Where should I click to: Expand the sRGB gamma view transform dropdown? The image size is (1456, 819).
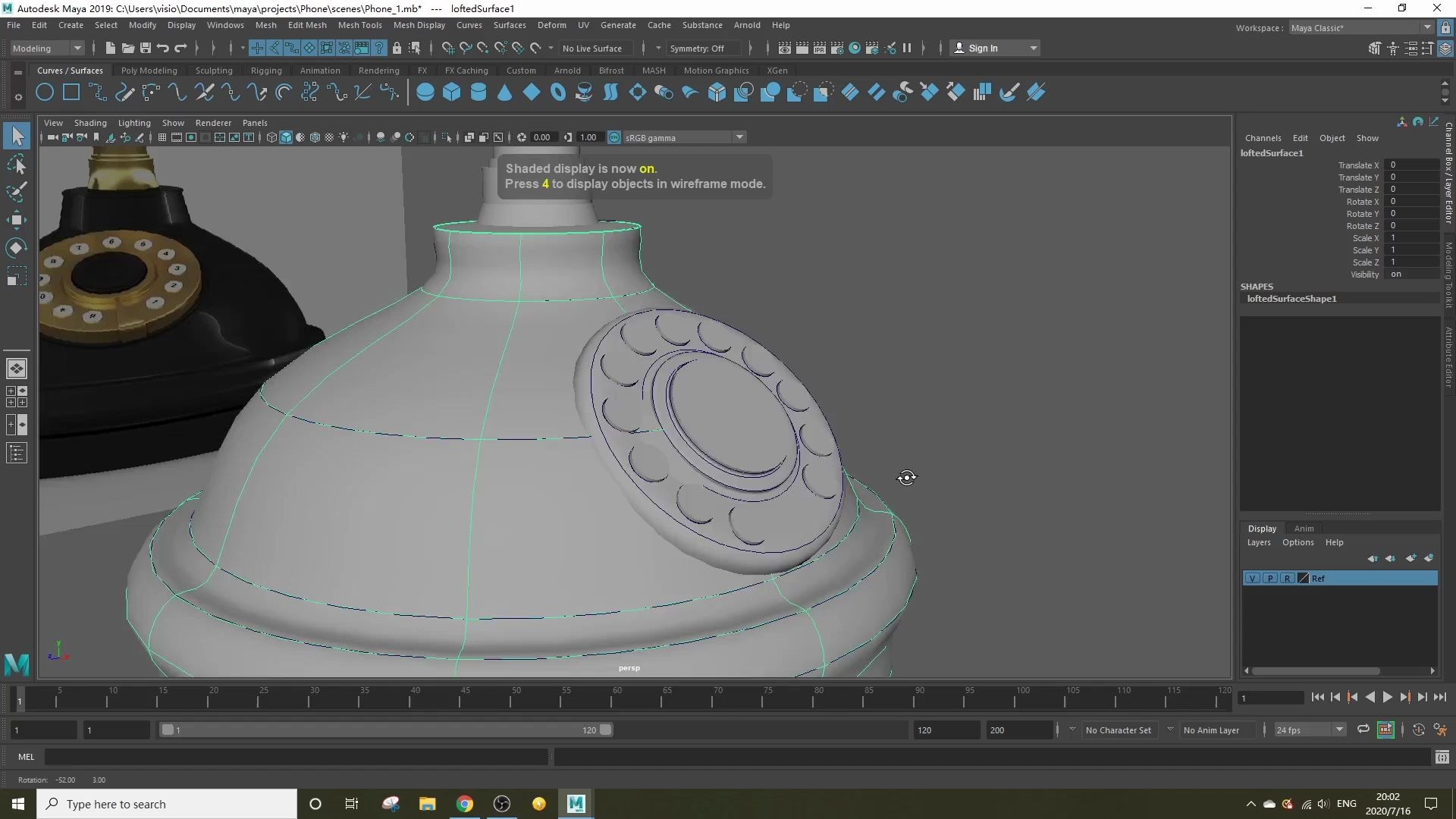point(739,137)
